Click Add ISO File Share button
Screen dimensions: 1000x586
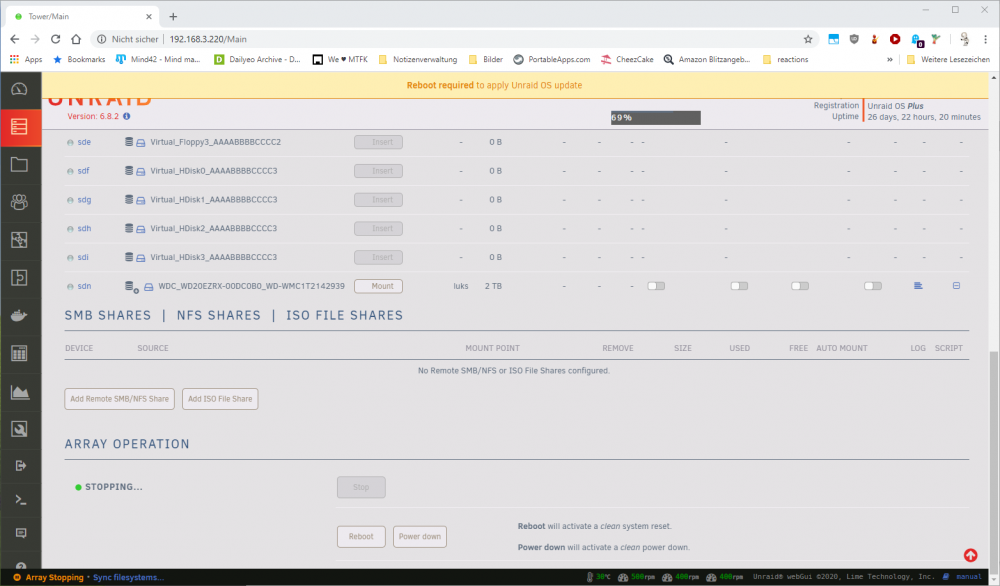220,399
